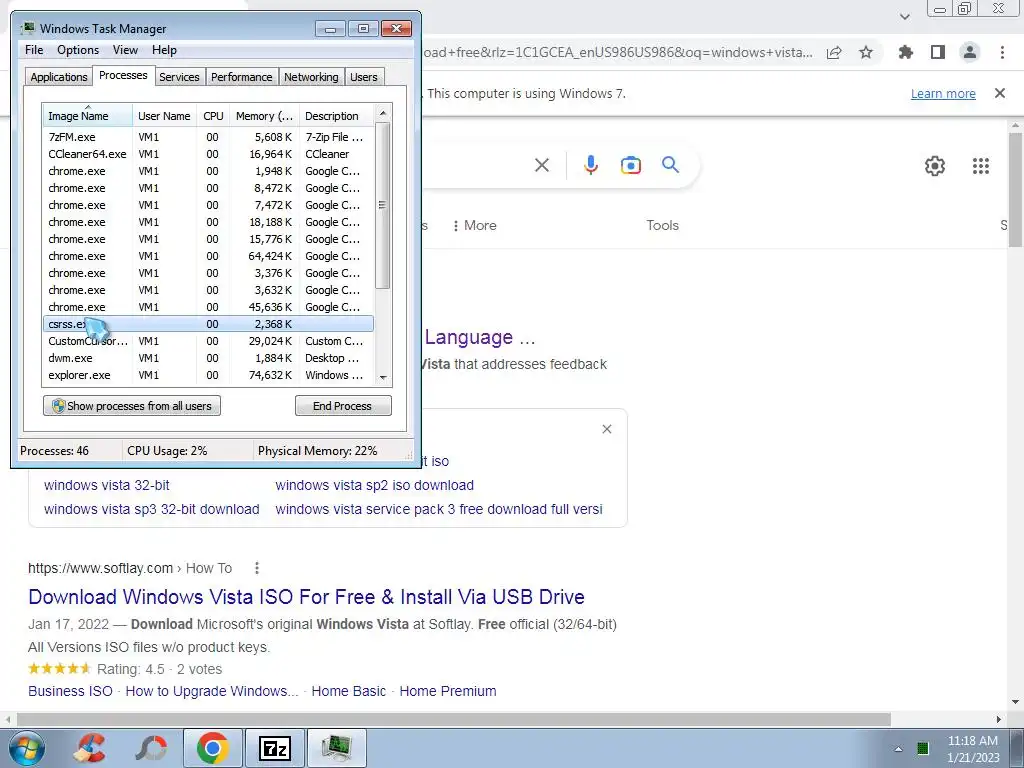The width and height of the screenshot is (1024, 768).
Task: Switch to the Users tab
Action: (363, 77)
